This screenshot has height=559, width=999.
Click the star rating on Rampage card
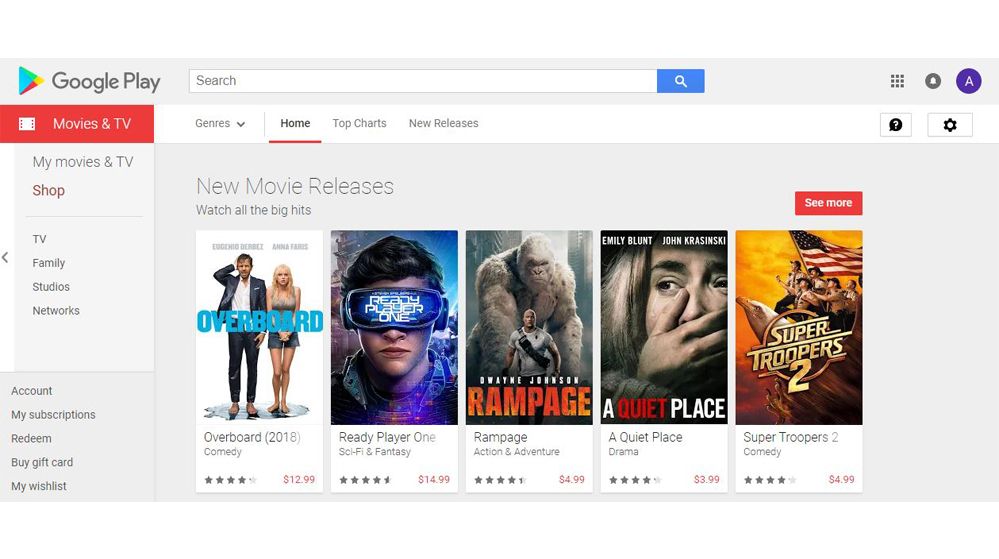click(x=500, y=480)
